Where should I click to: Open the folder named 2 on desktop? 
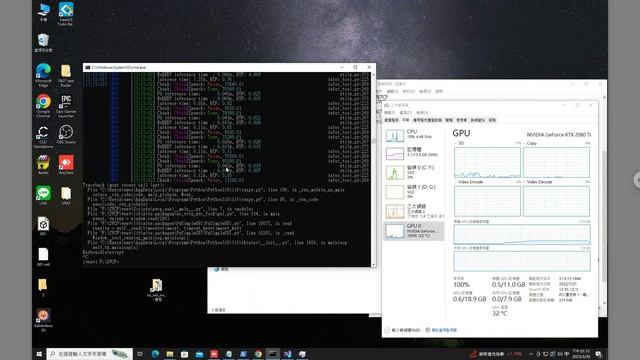(x=42, y=287)
